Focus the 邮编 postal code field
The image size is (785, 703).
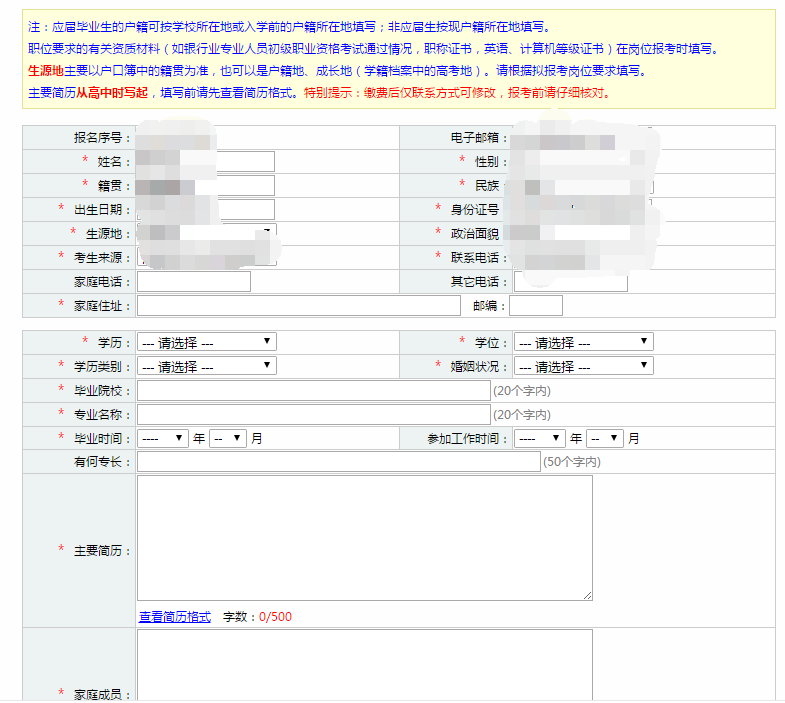pyautogui.click(x=536, y=306)
